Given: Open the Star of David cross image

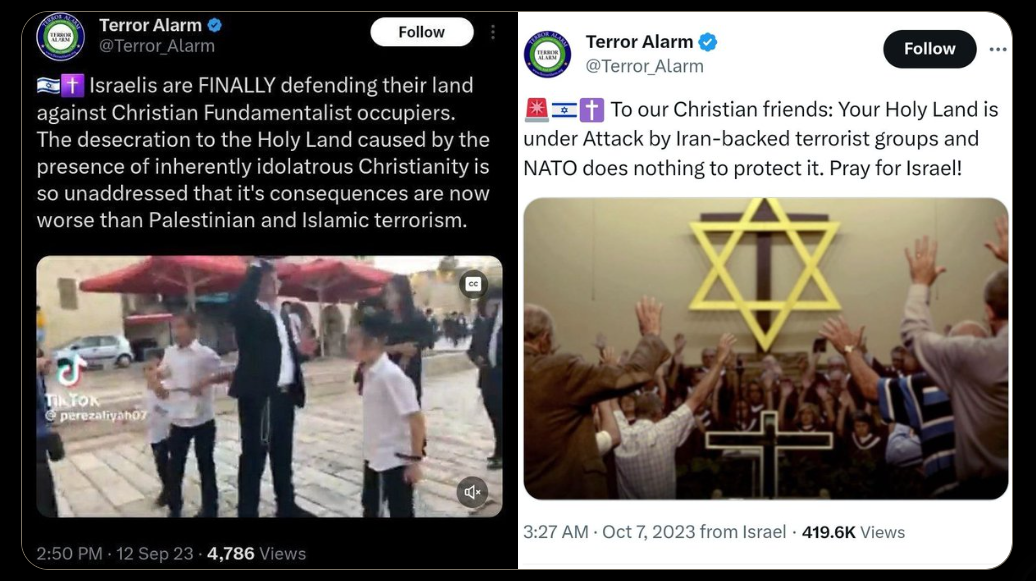Looking at the screenshot, I should click(x=766, y=348).
